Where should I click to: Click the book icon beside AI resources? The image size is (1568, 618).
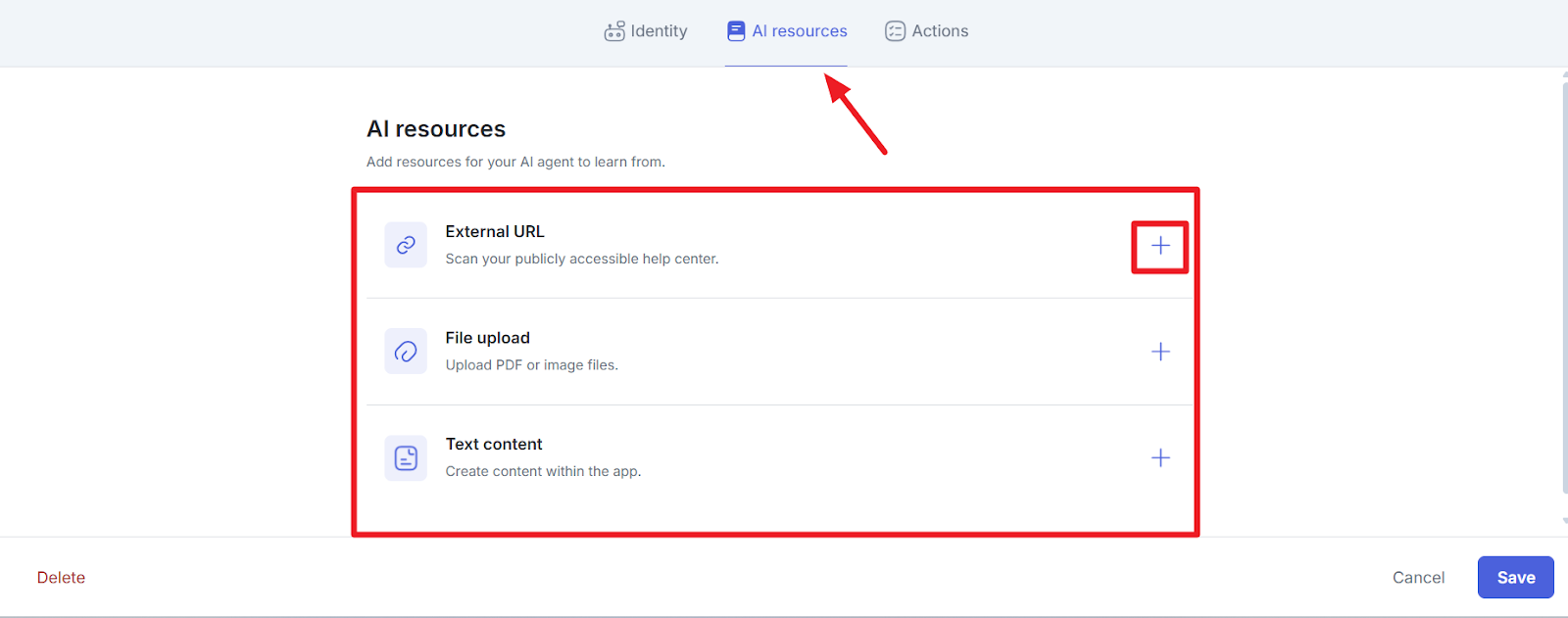tap(736, 31)
